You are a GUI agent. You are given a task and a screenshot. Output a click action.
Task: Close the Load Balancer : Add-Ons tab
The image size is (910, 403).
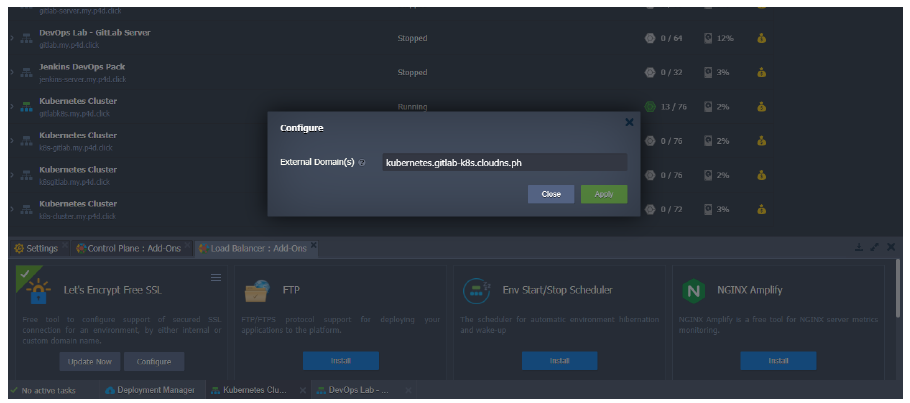313,246
